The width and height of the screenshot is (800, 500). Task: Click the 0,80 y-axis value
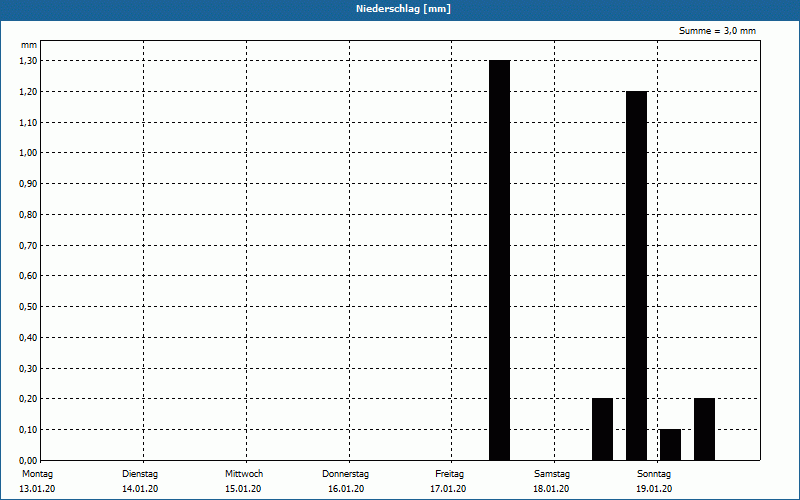28,215
